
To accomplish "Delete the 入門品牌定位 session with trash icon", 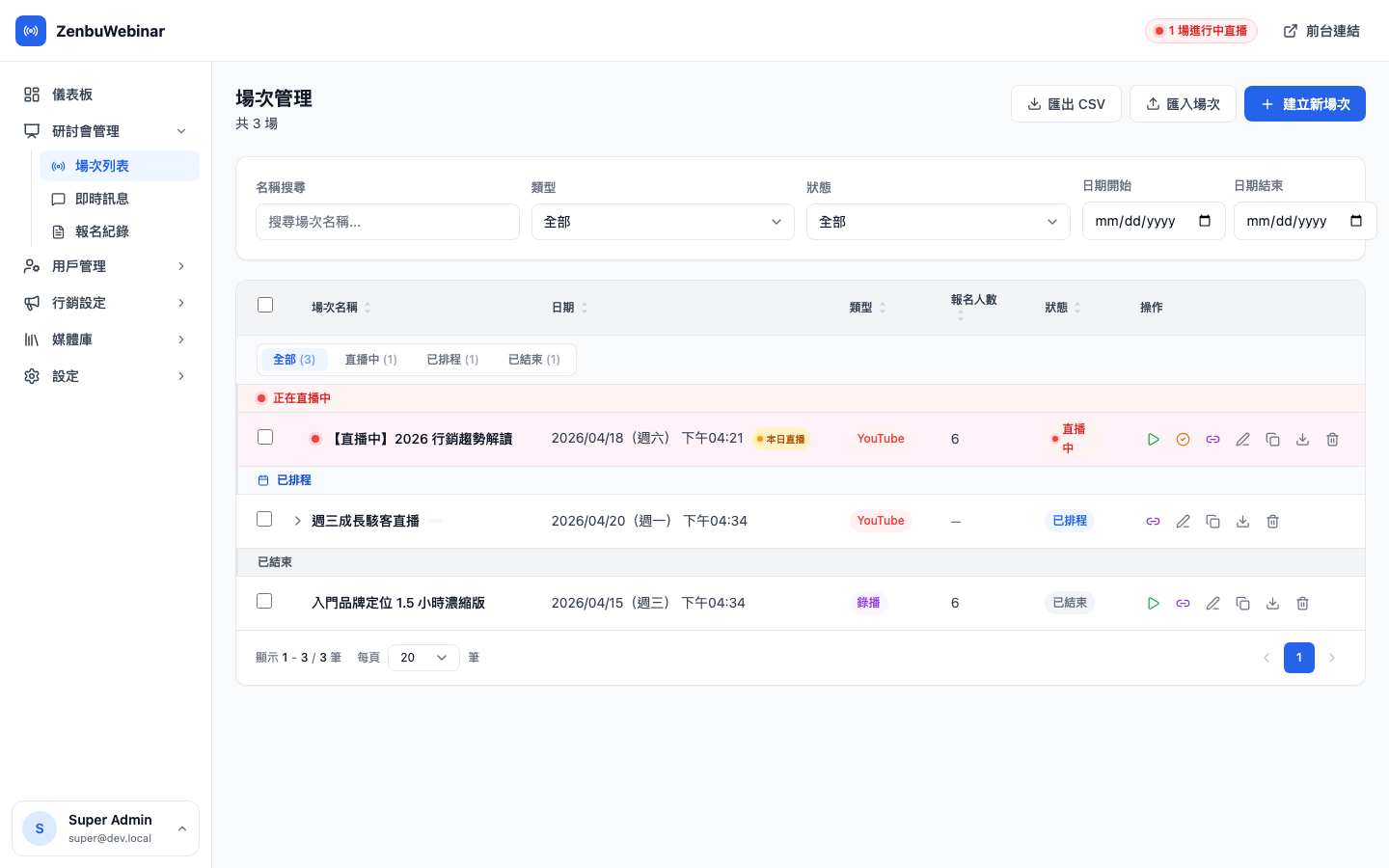I will 1302,603.
